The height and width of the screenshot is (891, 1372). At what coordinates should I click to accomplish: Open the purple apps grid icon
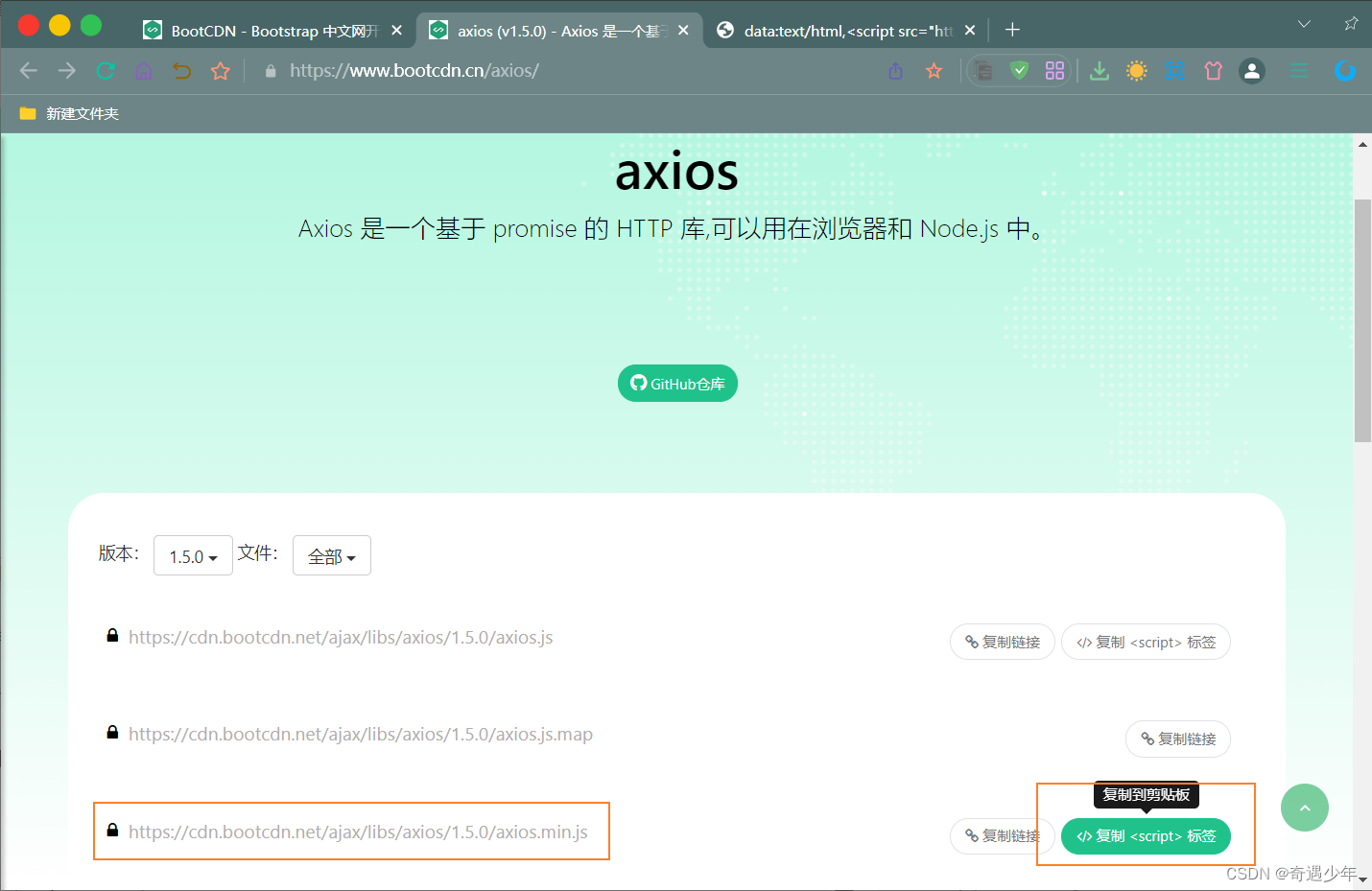[x=1055, y=70]
